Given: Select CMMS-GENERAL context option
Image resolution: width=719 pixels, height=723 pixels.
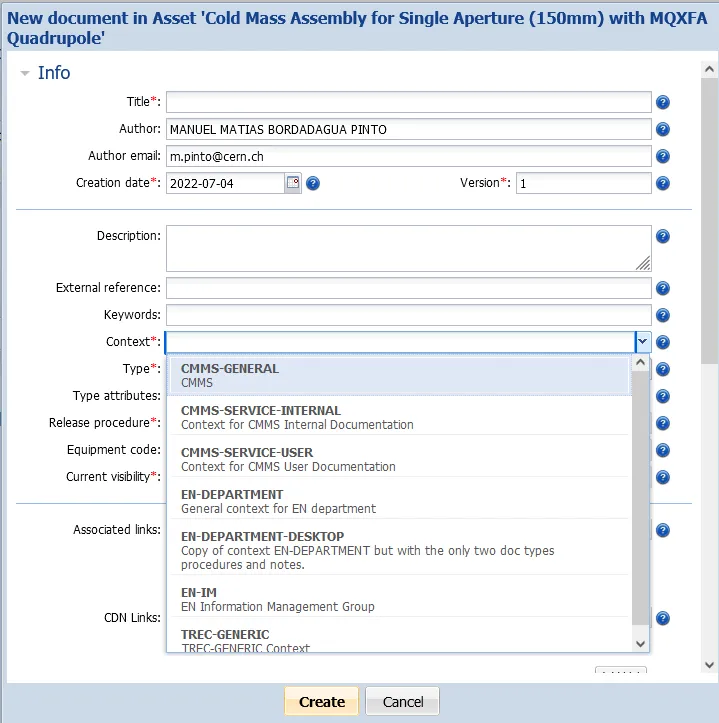Looking at the screenshot, I should [x=399, y=375].
